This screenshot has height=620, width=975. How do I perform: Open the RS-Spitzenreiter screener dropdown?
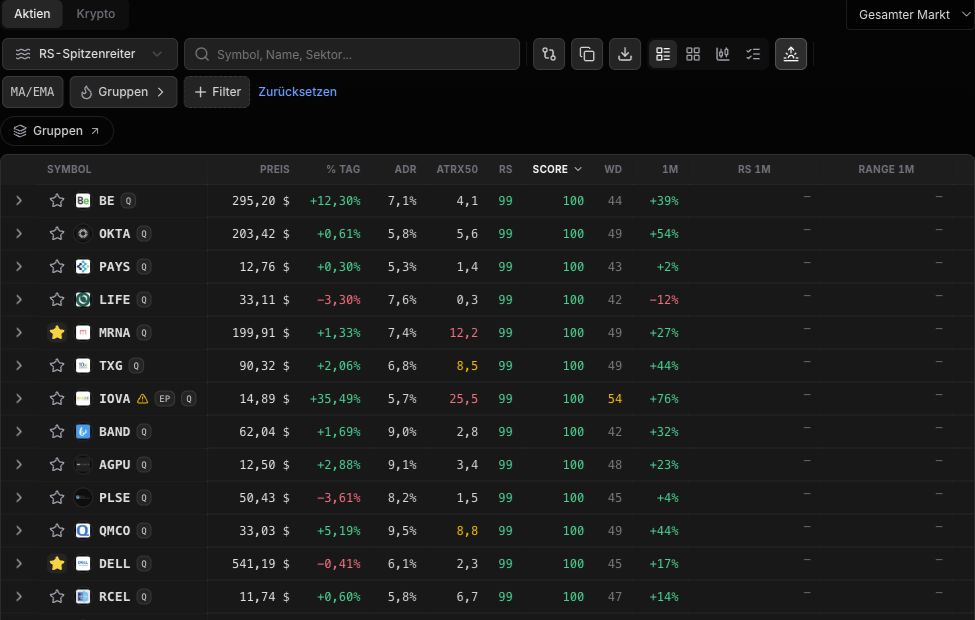coord(90,54)
